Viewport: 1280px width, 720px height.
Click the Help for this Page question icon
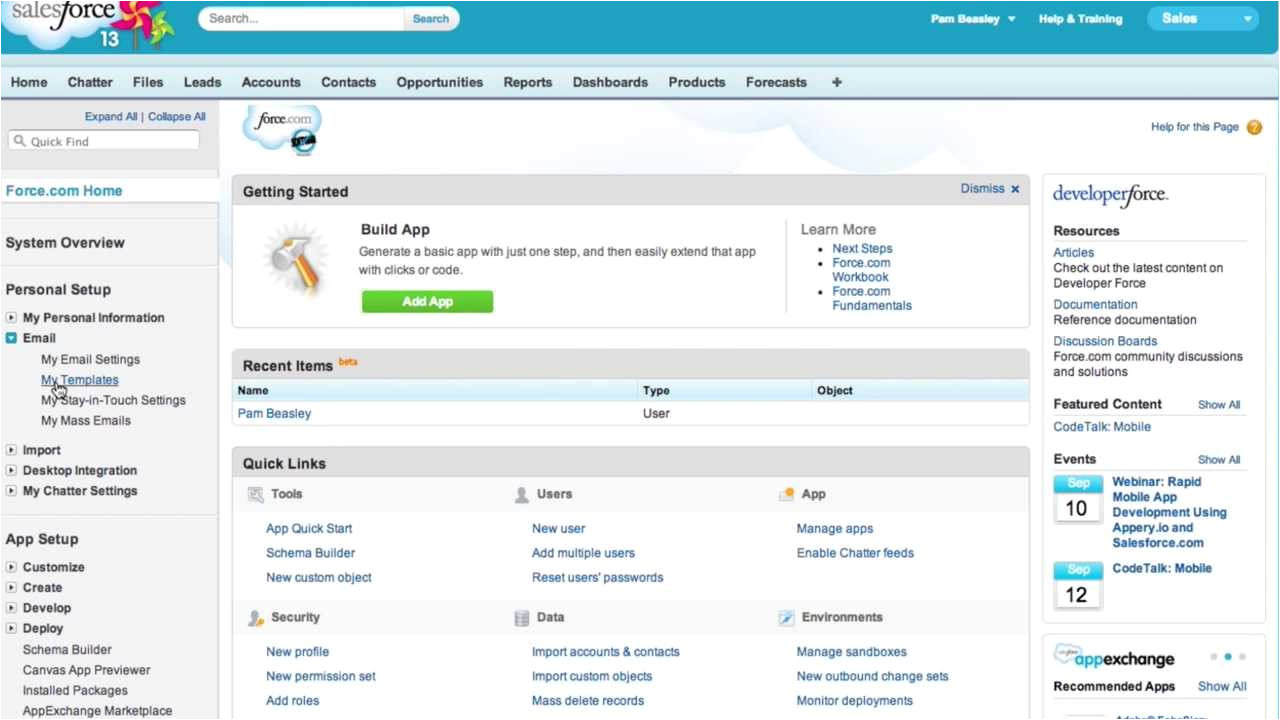[x=1254, y=127]
